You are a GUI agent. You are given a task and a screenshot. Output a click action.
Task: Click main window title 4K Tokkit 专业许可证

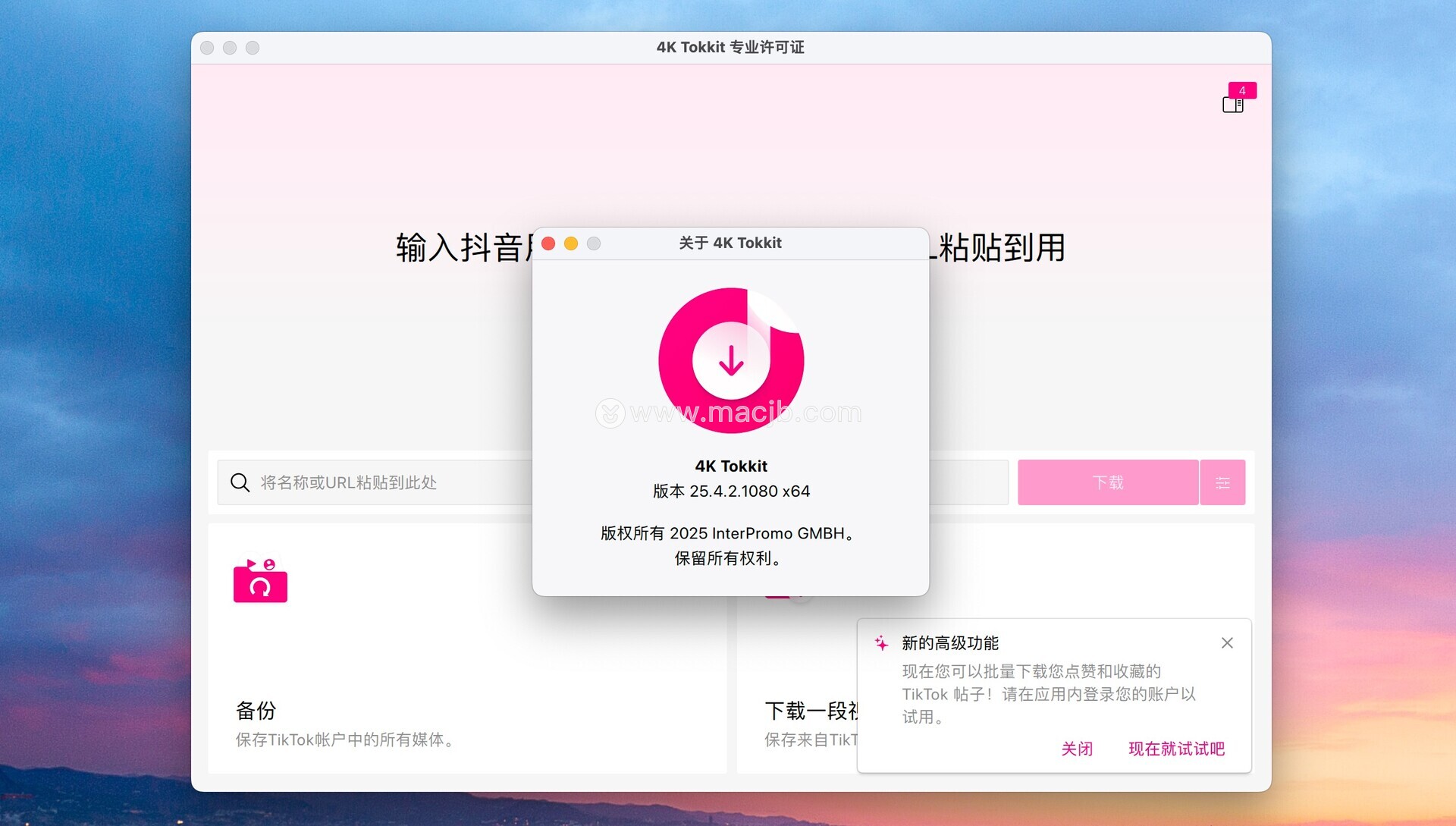click(x=730, y=47)
